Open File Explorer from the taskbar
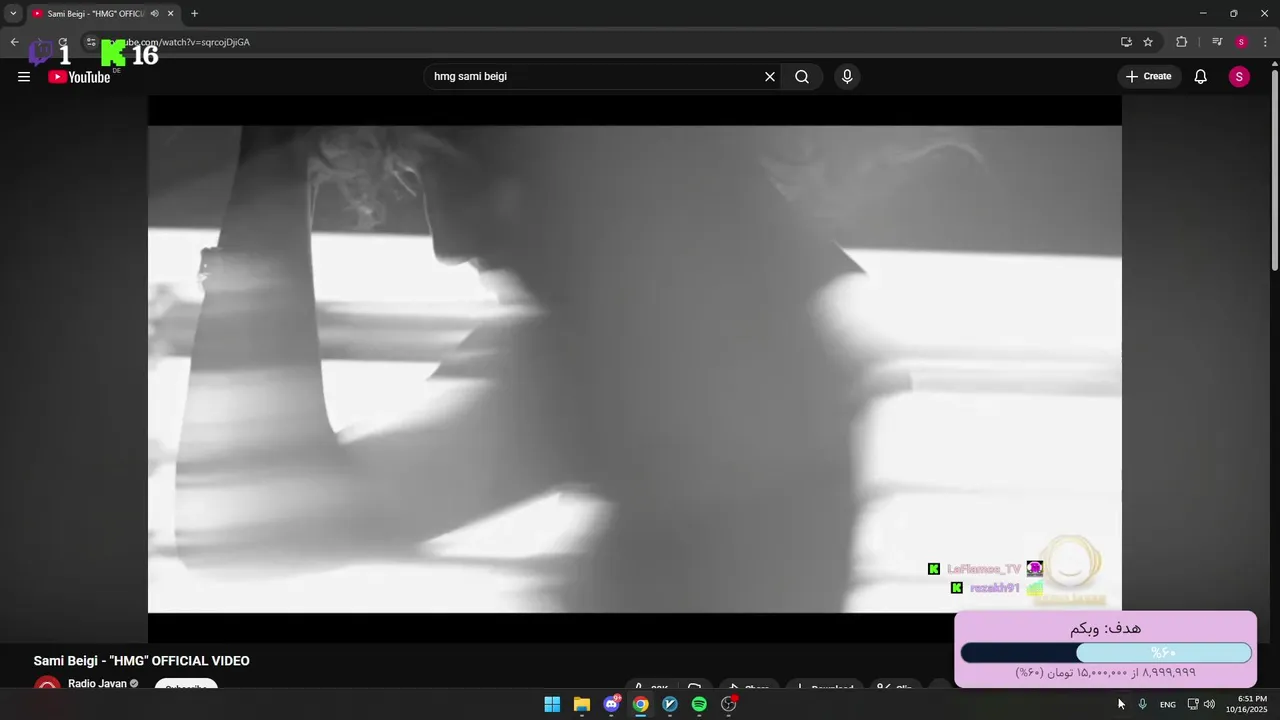The image size is (1280, 720). (582, 704)
